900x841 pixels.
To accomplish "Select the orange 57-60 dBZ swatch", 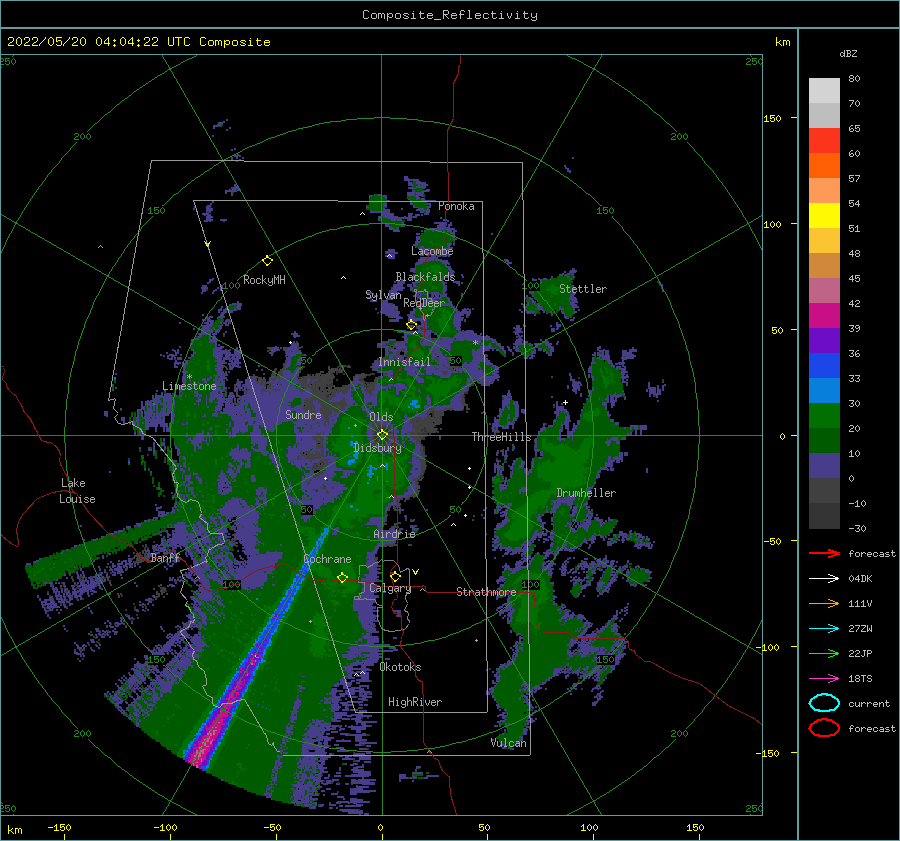I will click(824, 166).
